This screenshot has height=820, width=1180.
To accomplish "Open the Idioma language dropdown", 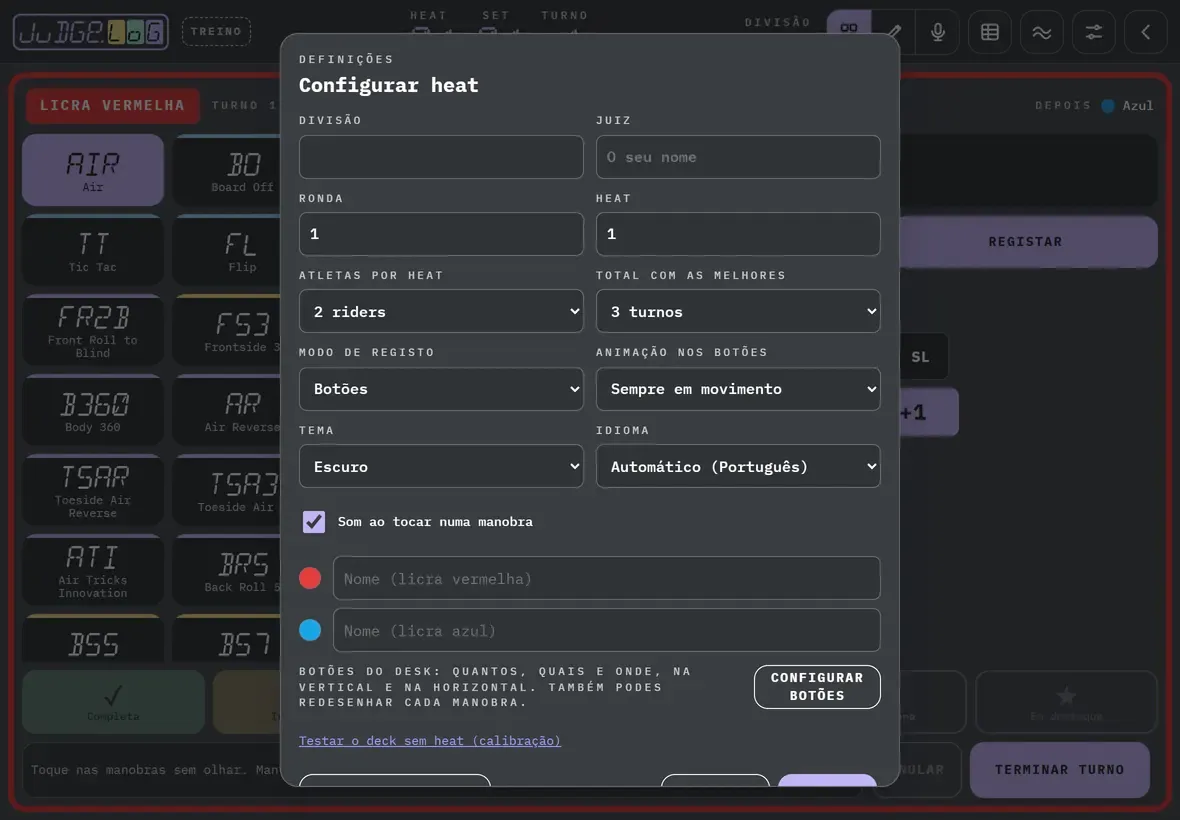I will coord(738,466).
